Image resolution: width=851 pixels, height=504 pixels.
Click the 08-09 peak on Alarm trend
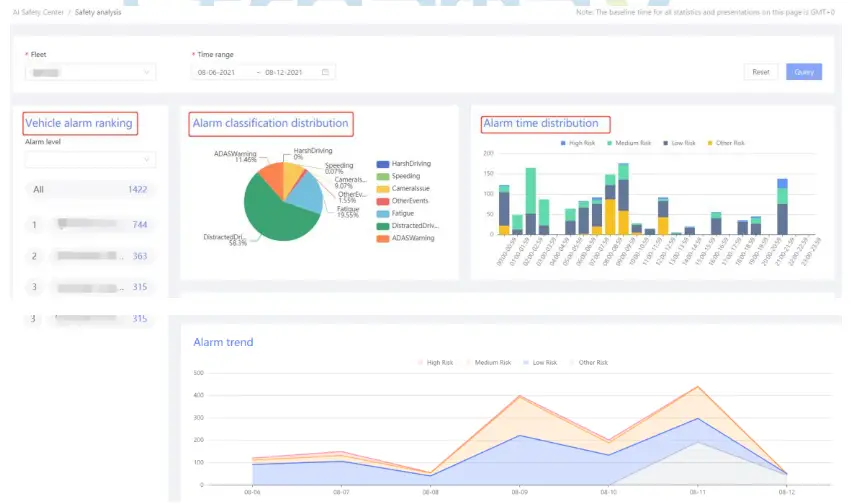519,396
